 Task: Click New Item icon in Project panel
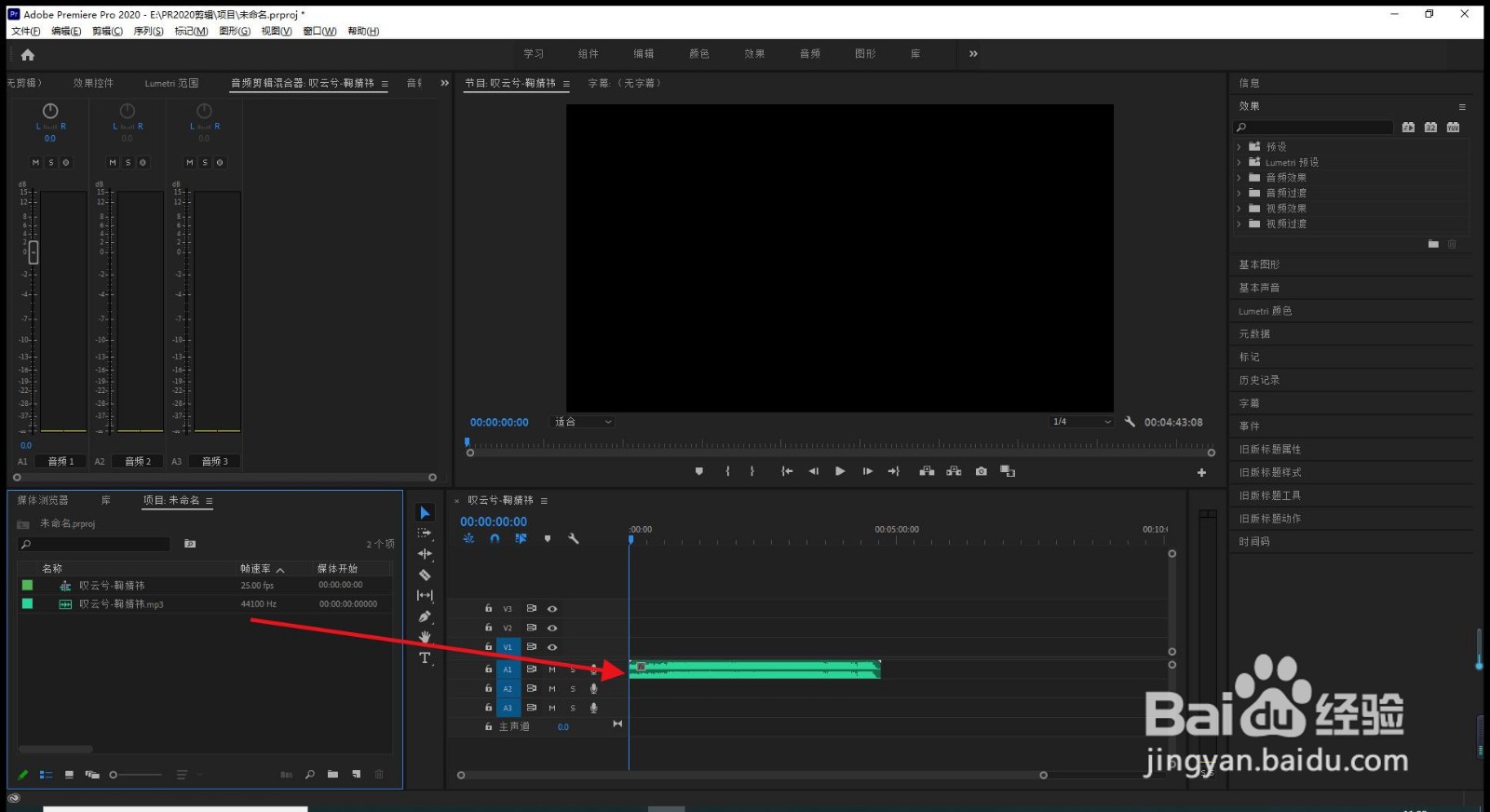pyautogui.click(x=356, y=774)
